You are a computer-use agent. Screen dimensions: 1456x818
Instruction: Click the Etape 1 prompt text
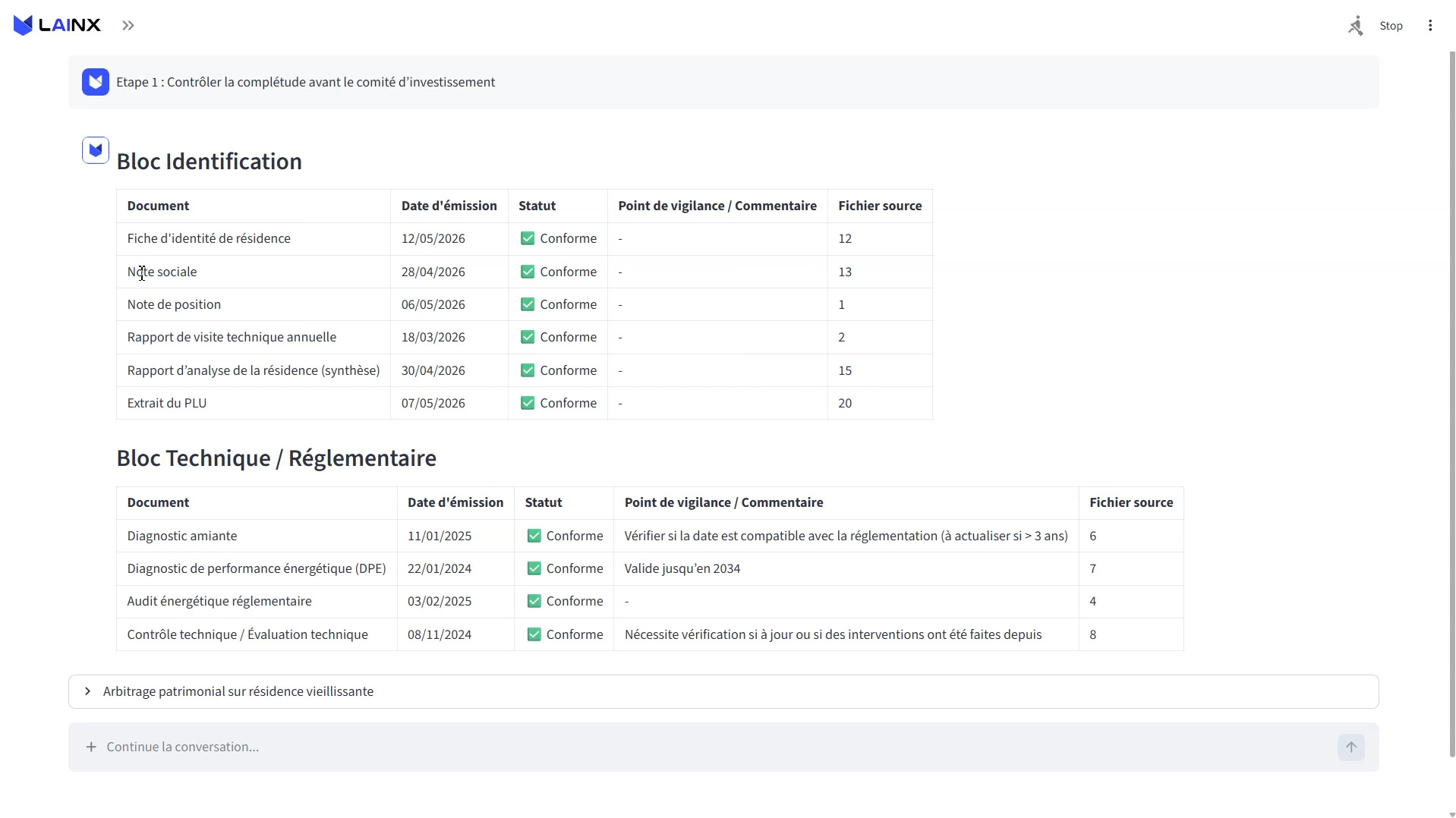(x=305, y=82)
